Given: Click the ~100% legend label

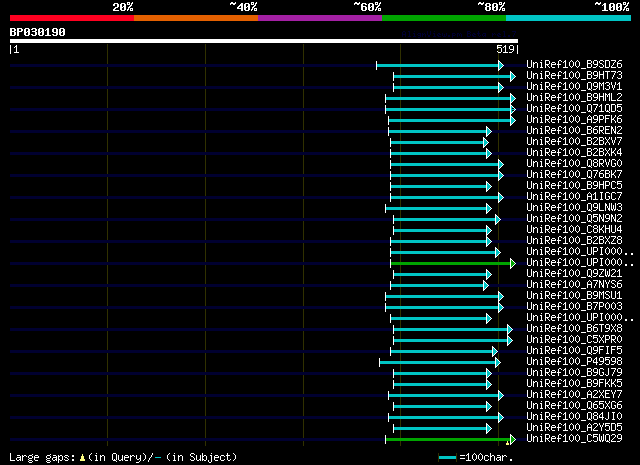Looking at the screenshot, I should point(612,7).
